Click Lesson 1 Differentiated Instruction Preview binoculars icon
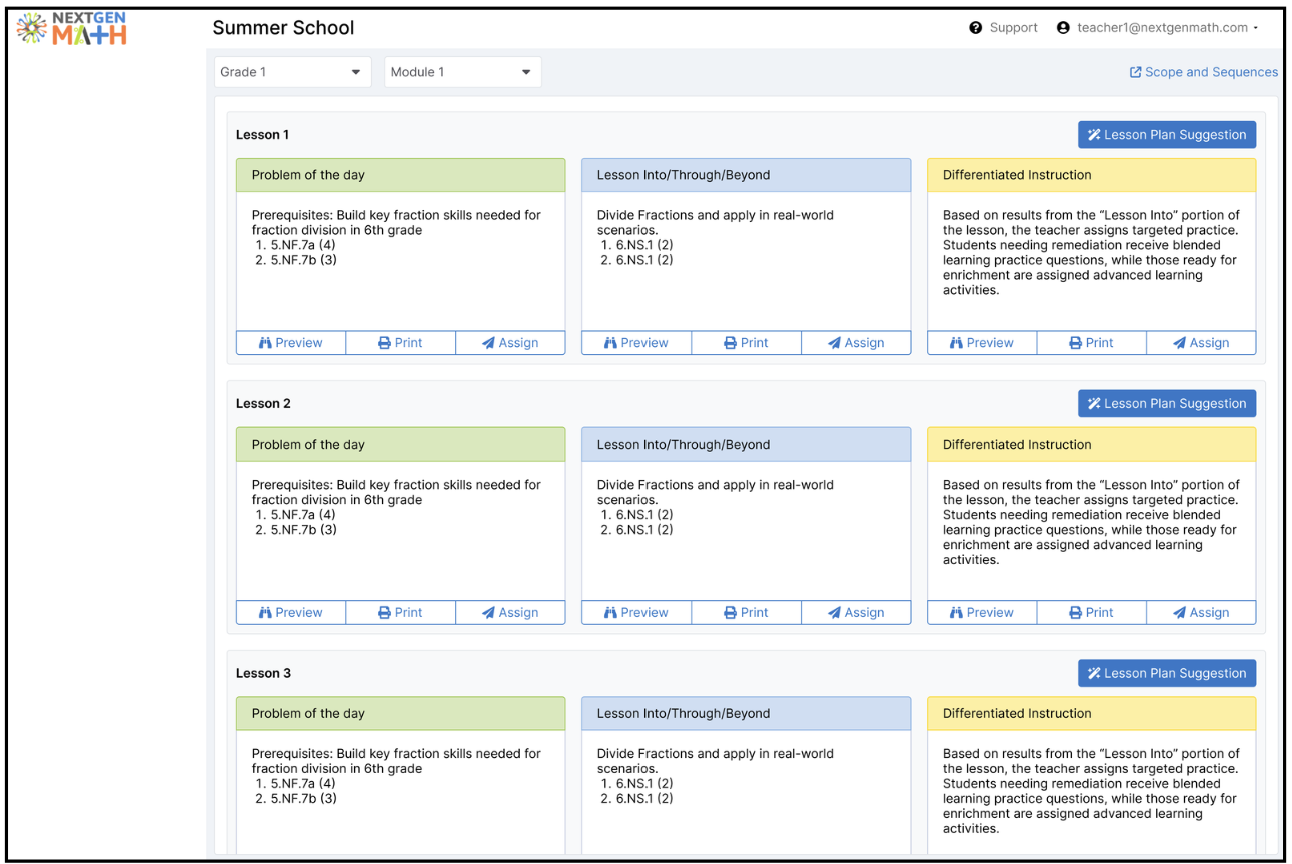The image size is (1292, 864). [956, 343]
